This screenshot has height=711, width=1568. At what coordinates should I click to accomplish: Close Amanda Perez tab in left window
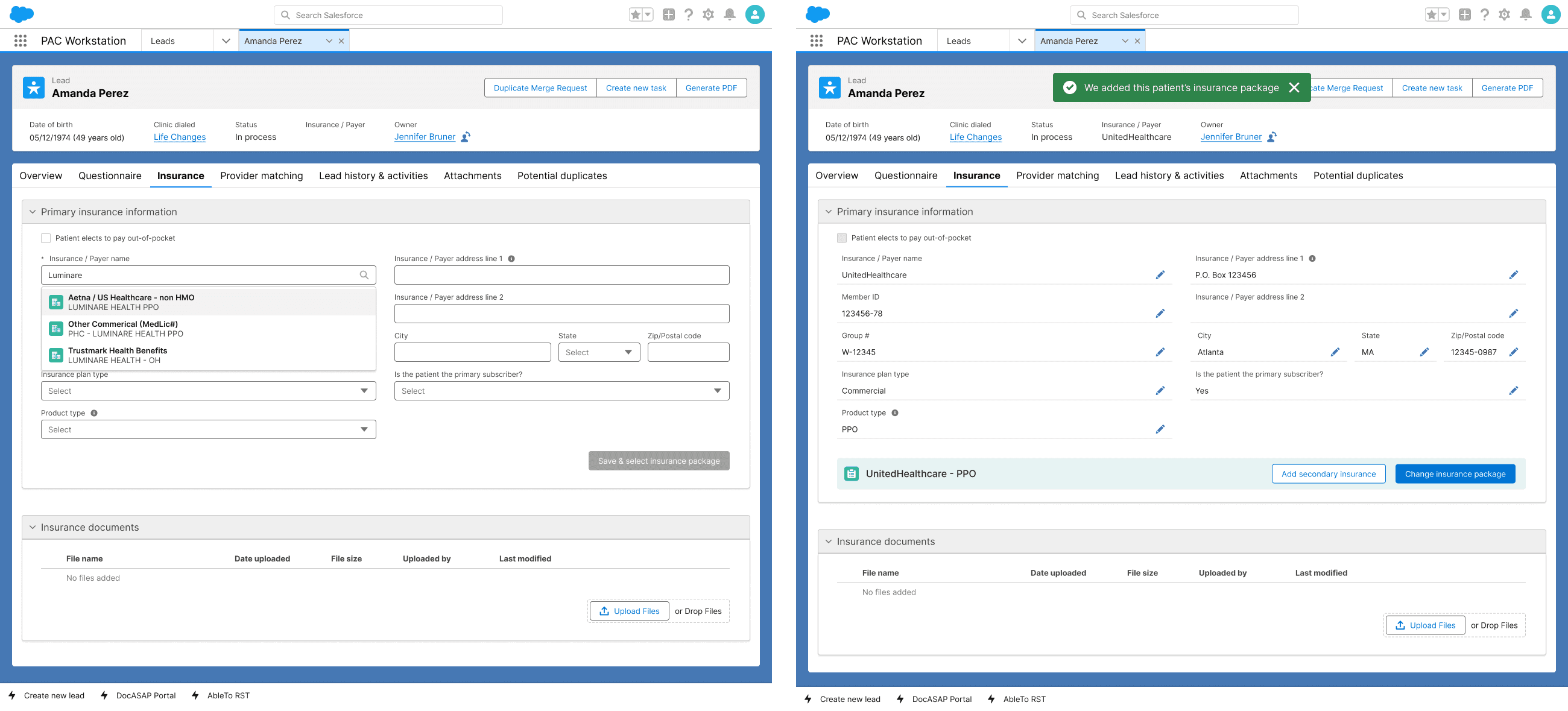(341, 41)
